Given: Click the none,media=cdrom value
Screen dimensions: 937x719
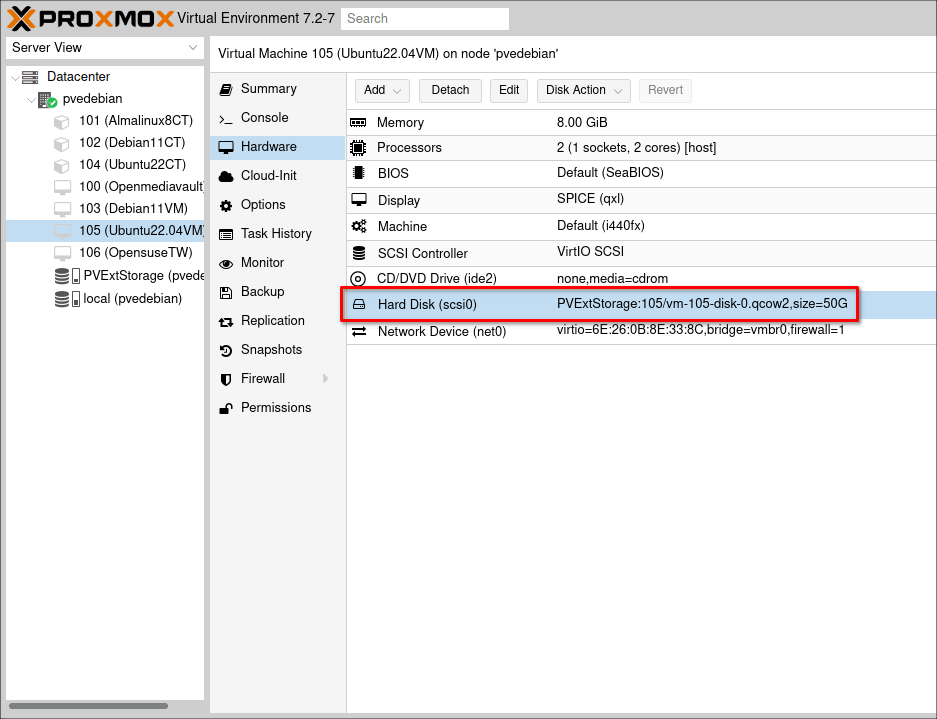Looking at the screenshot, I should [x=613, y=279].
